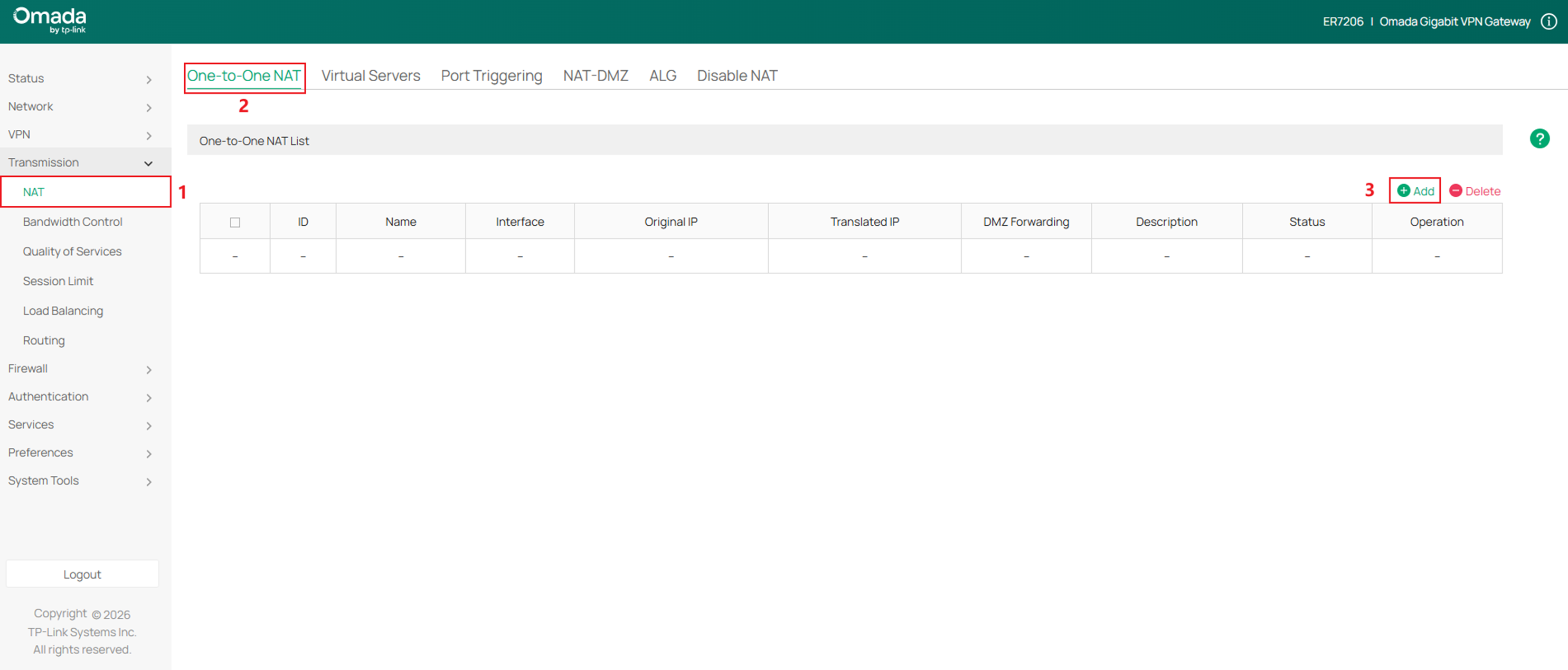Click the green Add plus icon
The height and width of the screenshot is (670, 1568).
[x=1403, y=190]
